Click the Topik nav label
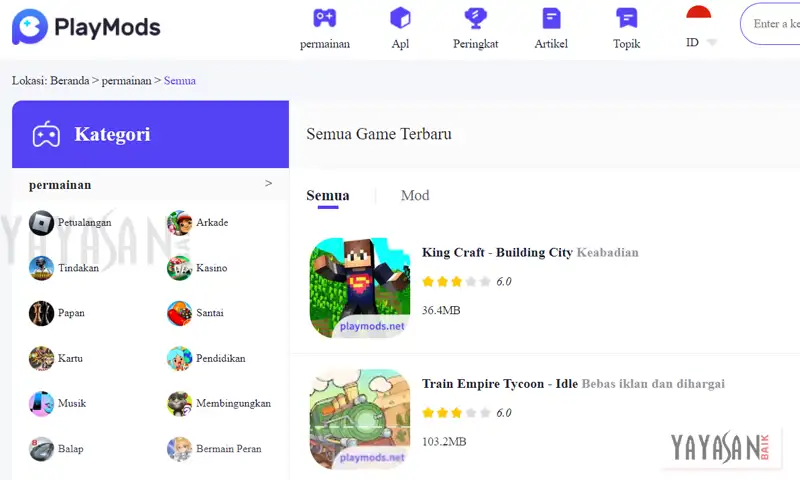This screenshot has height=480, width=800. click(627, 44)
